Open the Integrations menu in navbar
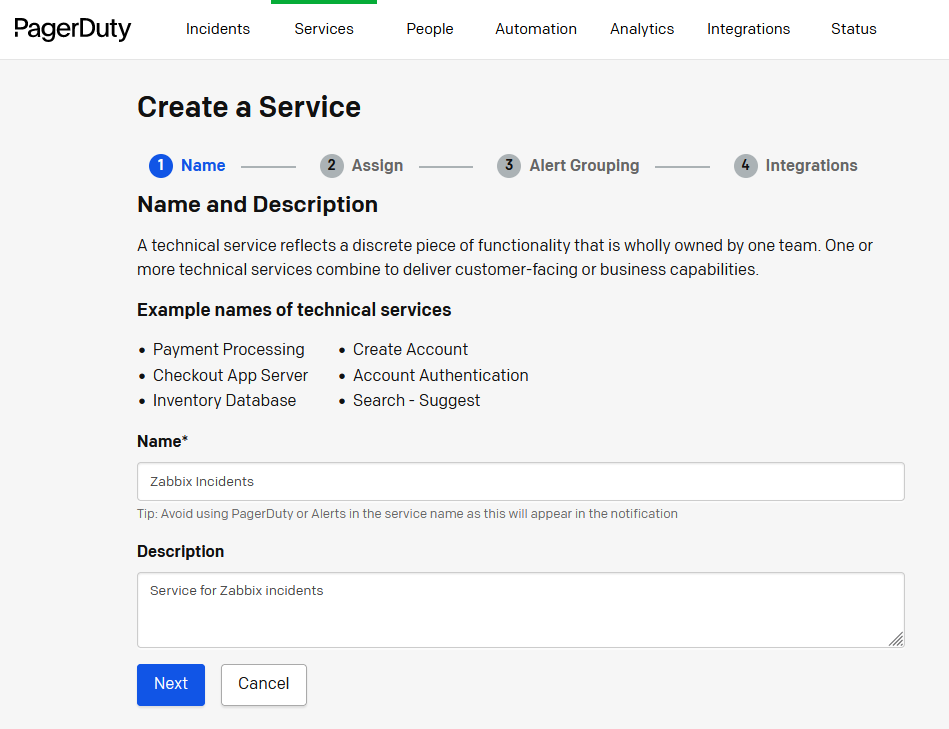Screen dimensions: 949x729 pos(748,29)
